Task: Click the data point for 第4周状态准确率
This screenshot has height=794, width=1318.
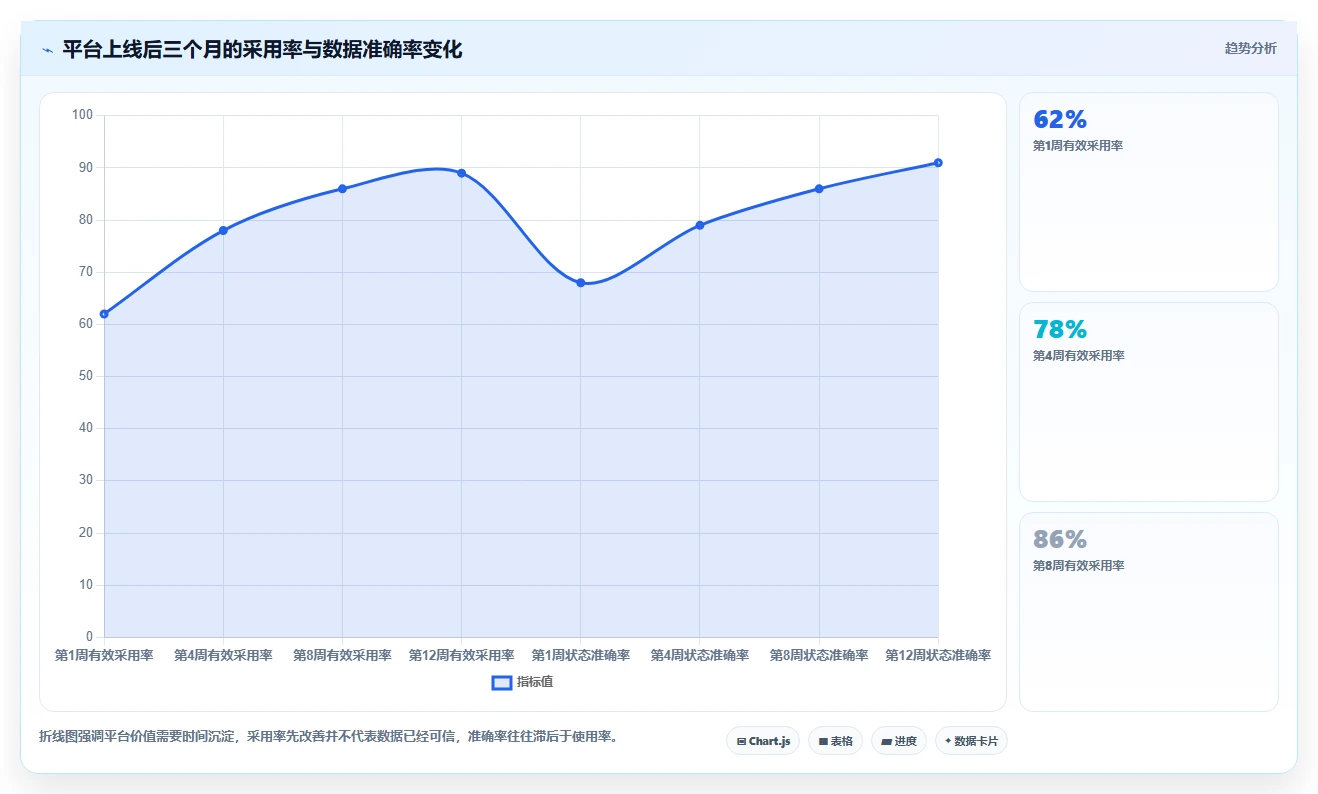Action: (x=700, y=225)
